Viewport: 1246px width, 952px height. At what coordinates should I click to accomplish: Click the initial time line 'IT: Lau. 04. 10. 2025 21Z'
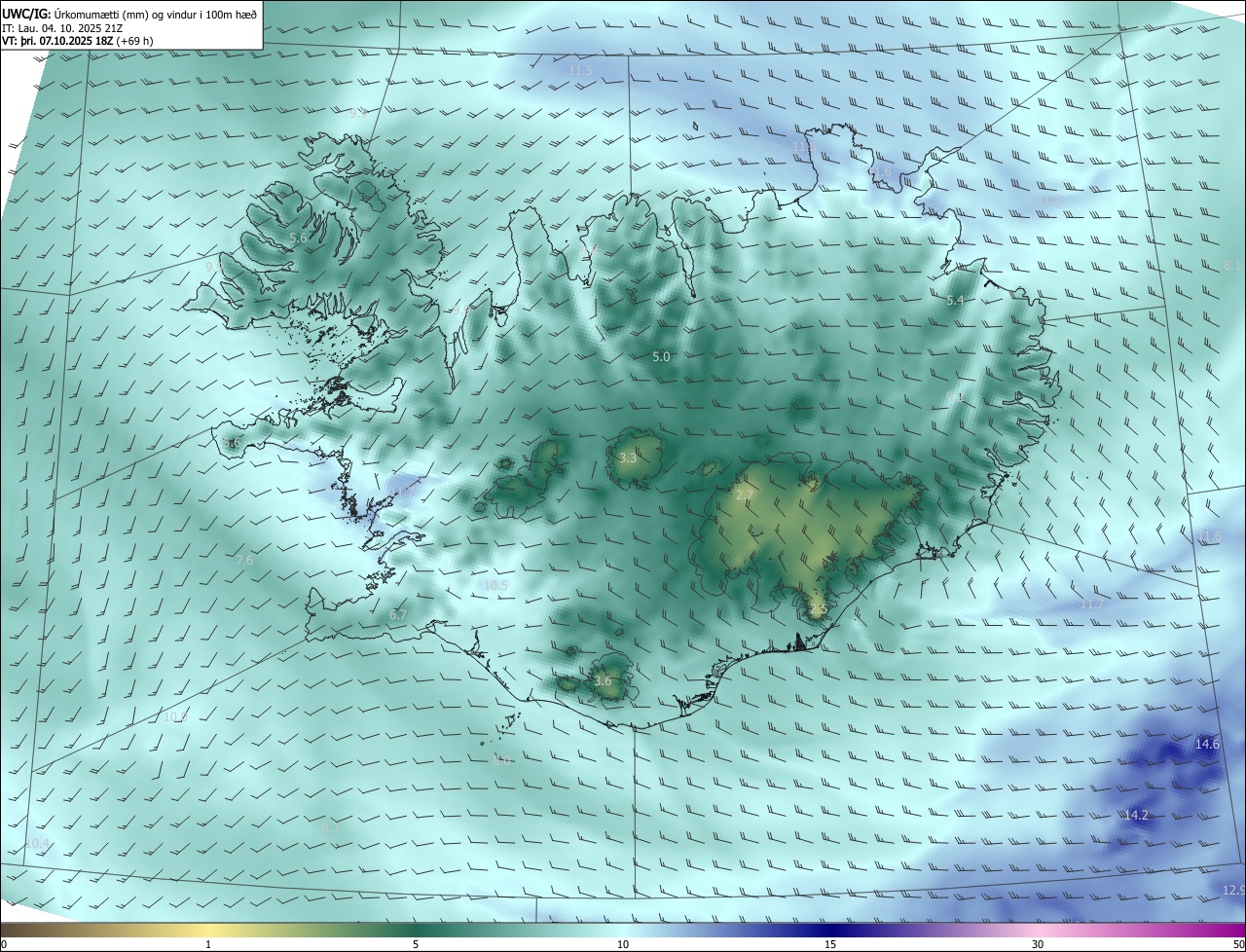pyautogui.click(x=62, y=27)
